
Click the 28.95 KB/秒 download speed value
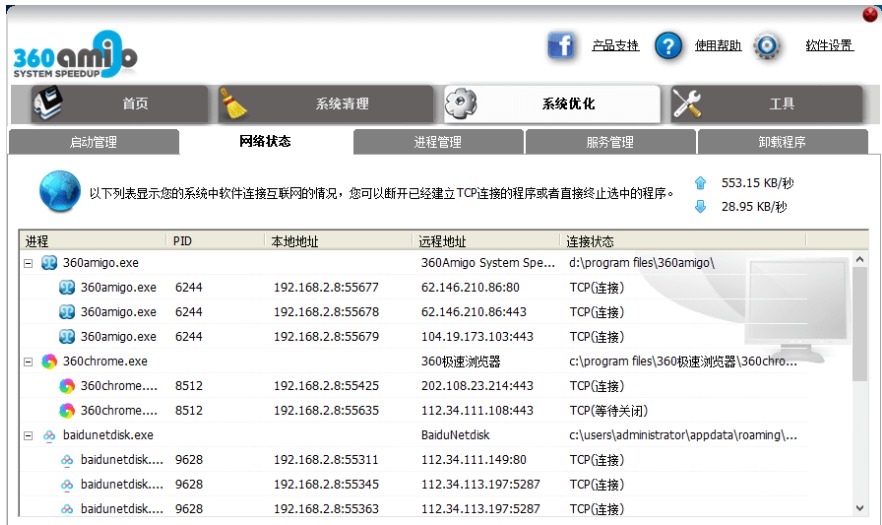tap(754, 207)
